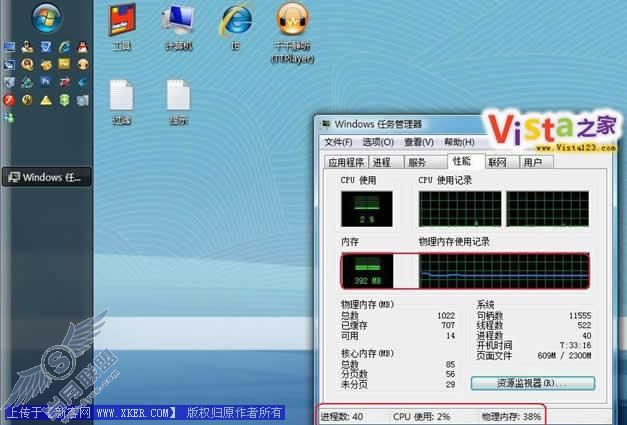This screenshot has height=425, width=627.
Task: Open the blue shield quick launch icon
Action: tap(46, 47)
